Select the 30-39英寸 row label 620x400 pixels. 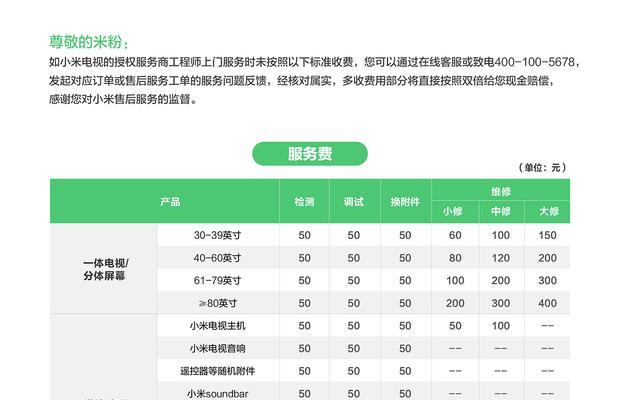pyautogui.click(x=217, y=235)
